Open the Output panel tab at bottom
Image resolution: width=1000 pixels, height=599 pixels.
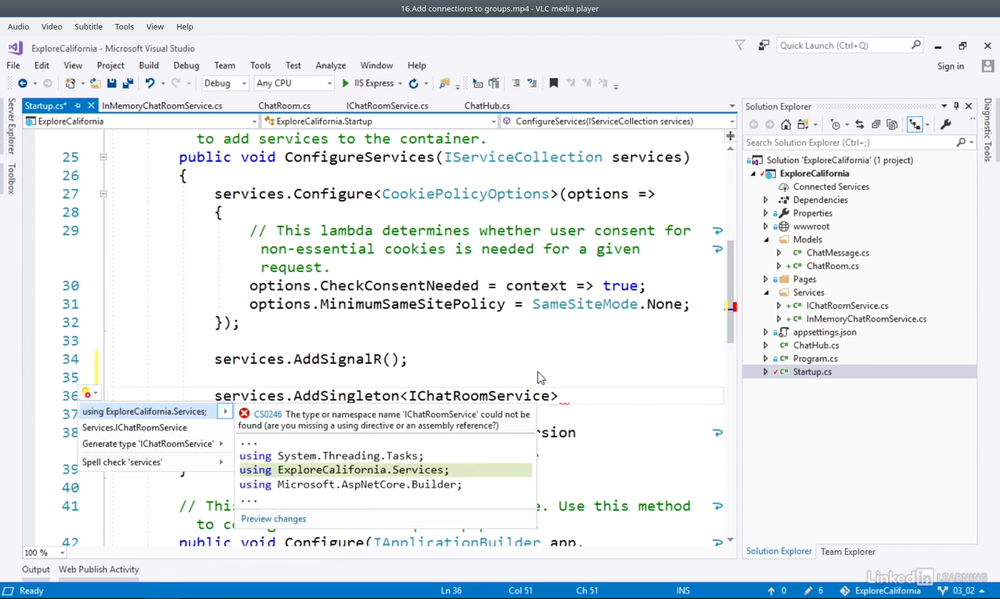click(x=36, y=570)
